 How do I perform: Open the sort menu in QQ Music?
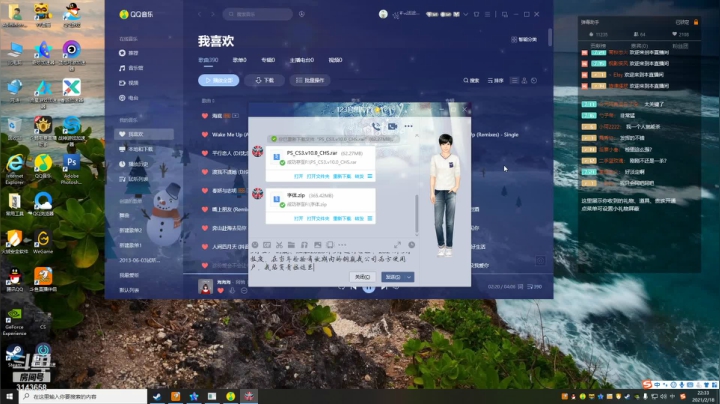(x=495, y=80)
